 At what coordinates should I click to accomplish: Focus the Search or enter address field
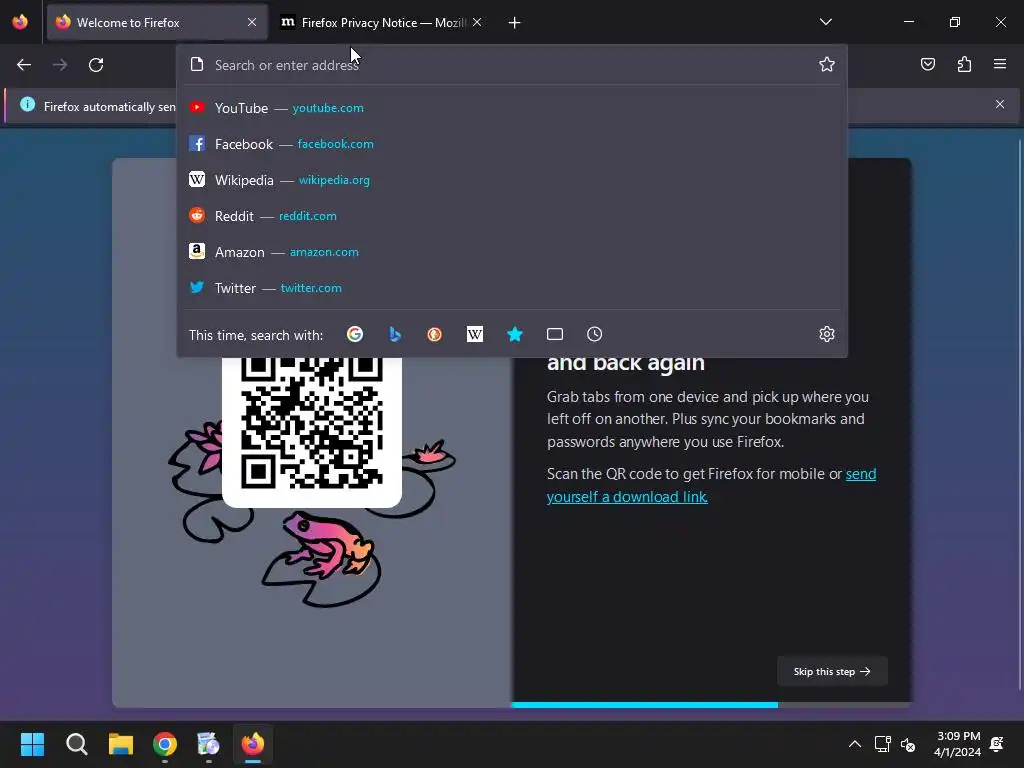point(512,65)
